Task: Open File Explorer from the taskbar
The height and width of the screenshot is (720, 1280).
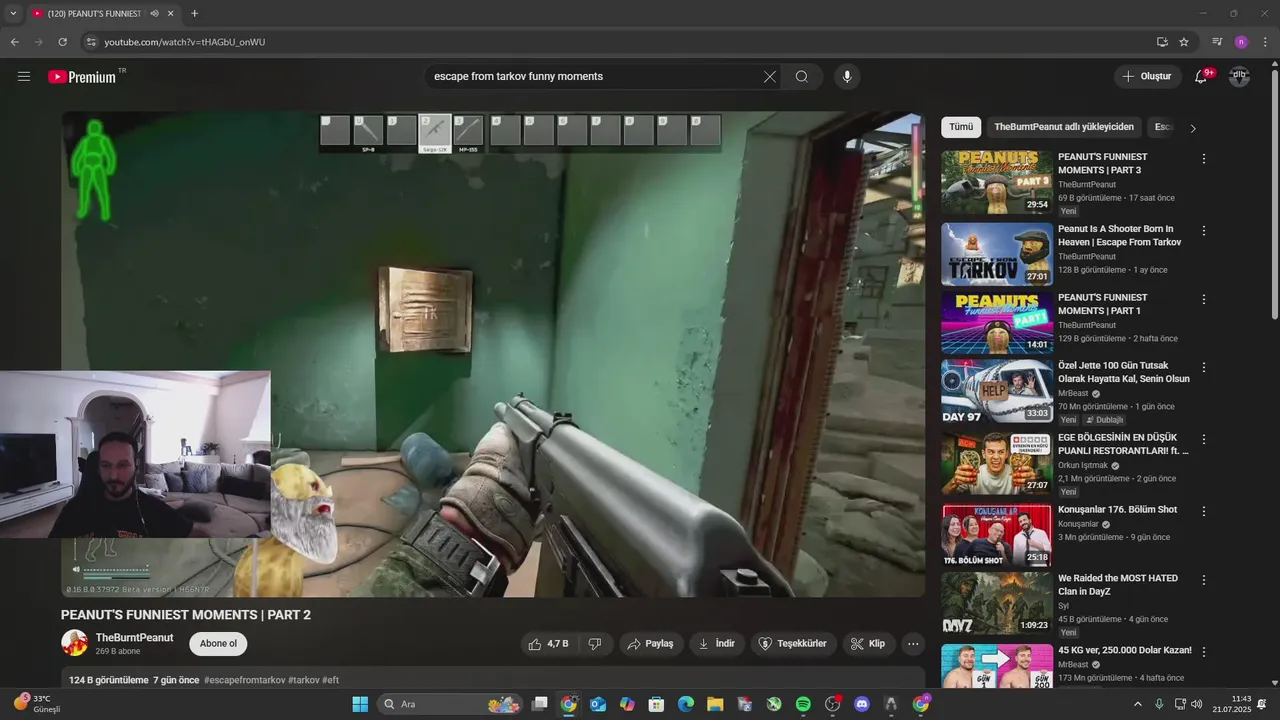Action: tap(715, 704)
